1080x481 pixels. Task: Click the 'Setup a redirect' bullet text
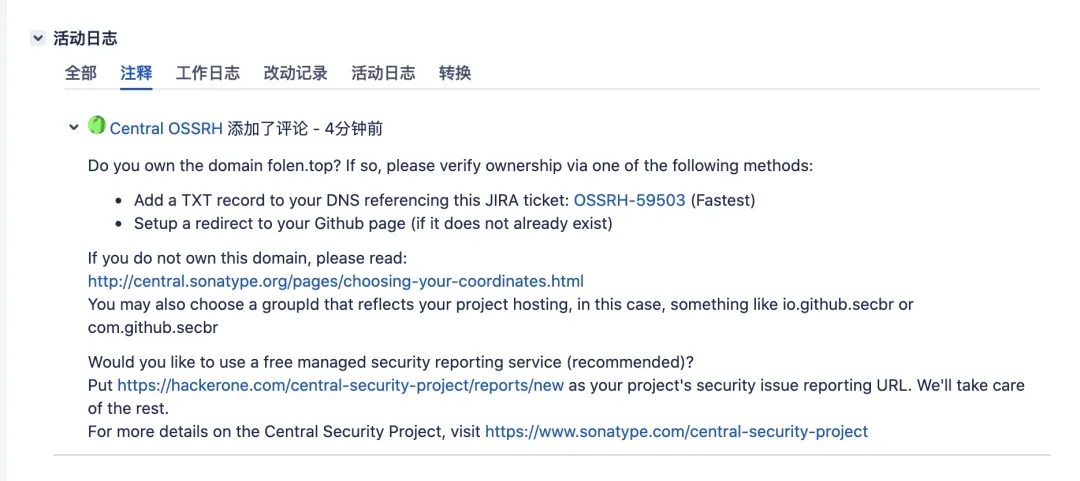click(x=372, y=223)
